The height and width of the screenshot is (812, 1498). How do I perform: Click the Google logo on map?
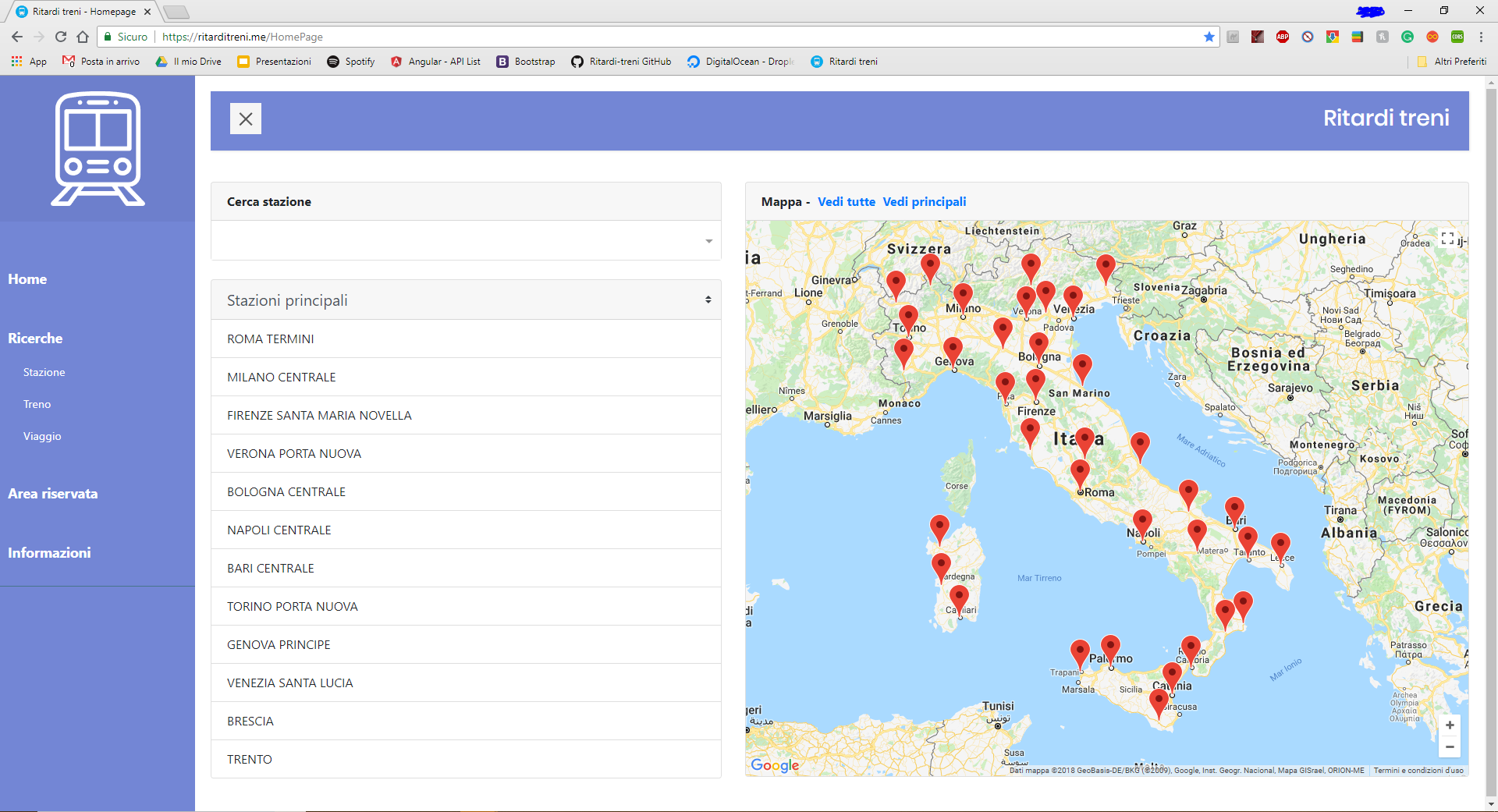pos(775,765)
